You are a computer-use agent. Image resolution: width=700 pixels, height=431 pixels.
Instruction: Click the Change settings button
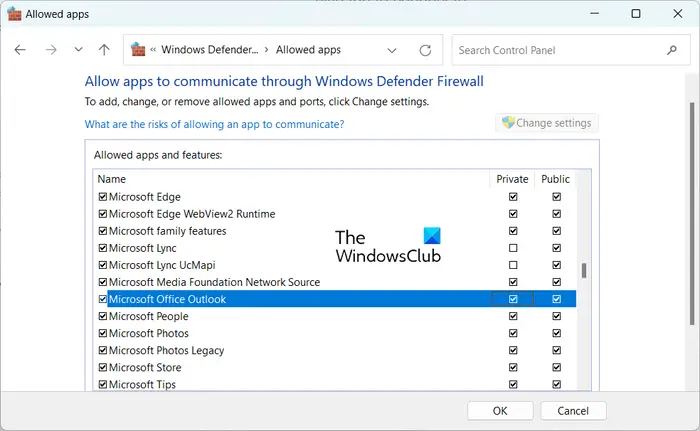547,123
